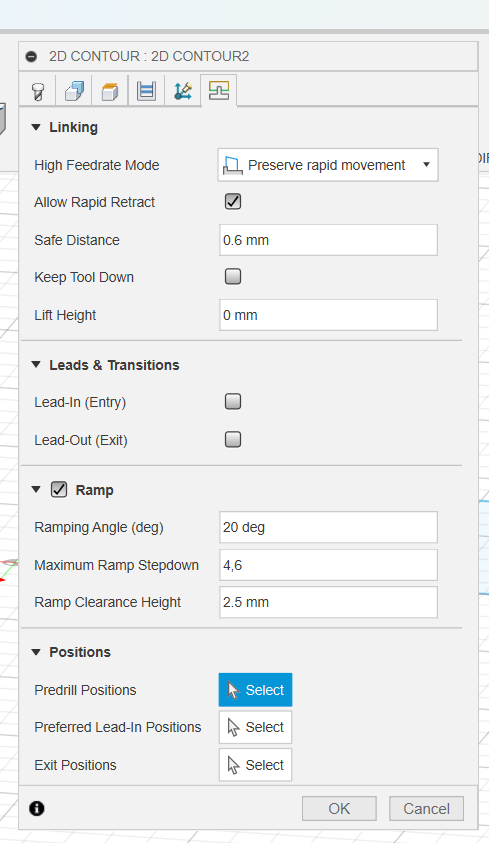Open the Tool tab icon
Image resolution: width=489 pixels, height=843 pixels.
pos(38,91)
